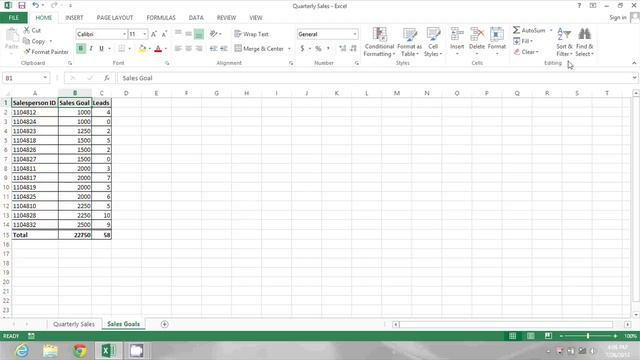Apply Comma Style
The height and width of the screenshot is (360, 640).
click(328, 49)
